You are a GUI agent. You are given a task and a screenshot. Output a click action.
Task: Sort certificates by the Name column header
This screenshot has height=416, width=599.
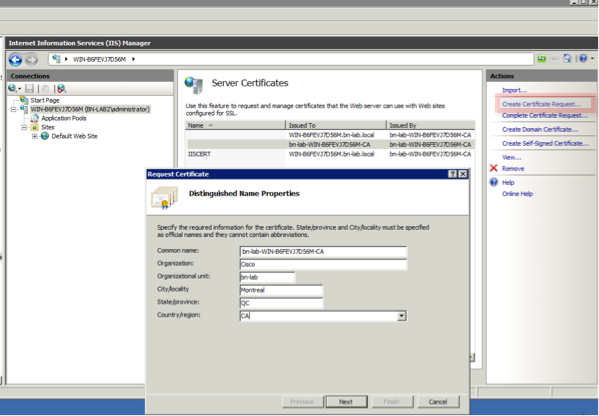pyautogui.click(x=235, y=125)
